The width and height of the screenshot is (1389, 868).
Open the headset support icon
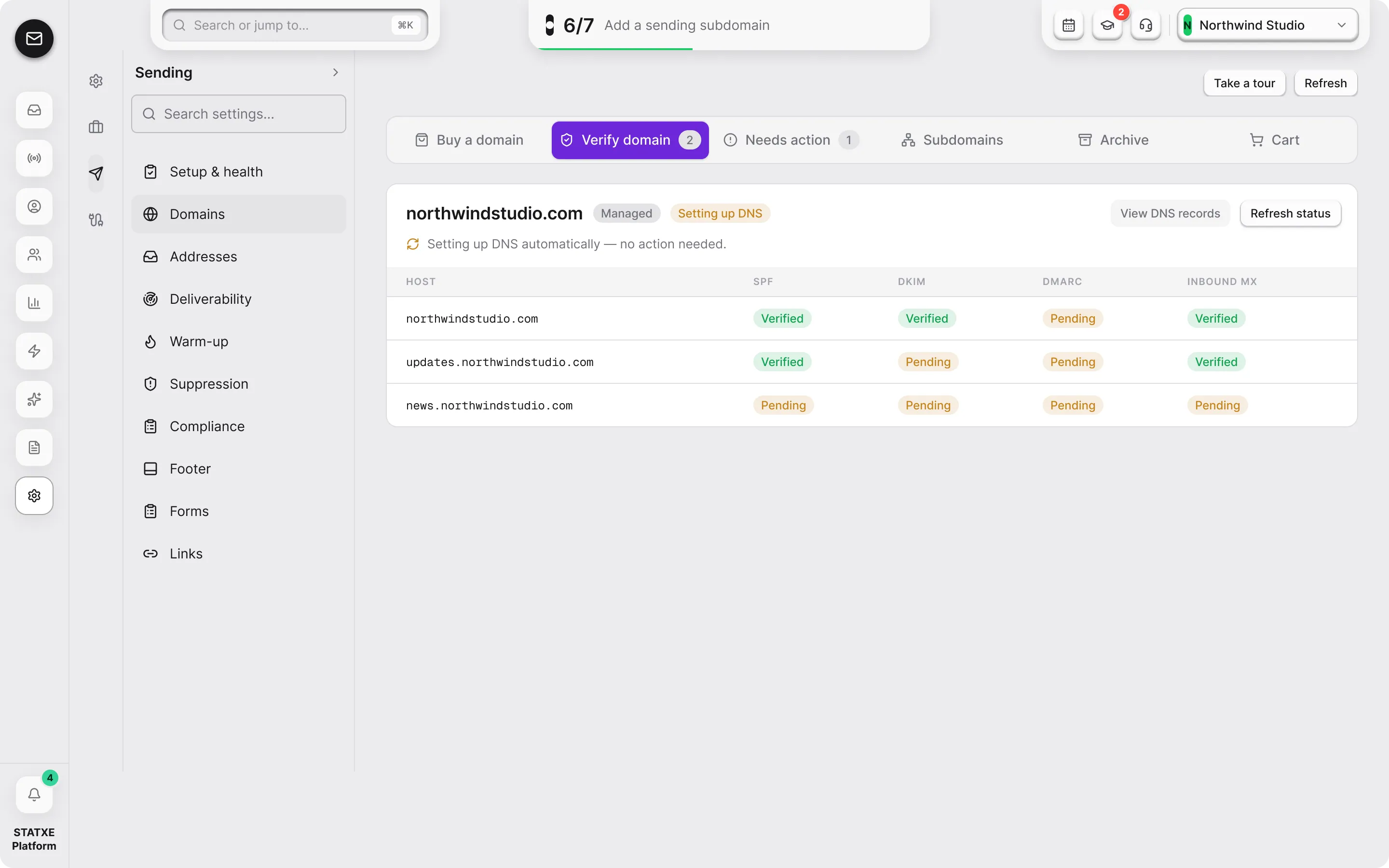1145,25
